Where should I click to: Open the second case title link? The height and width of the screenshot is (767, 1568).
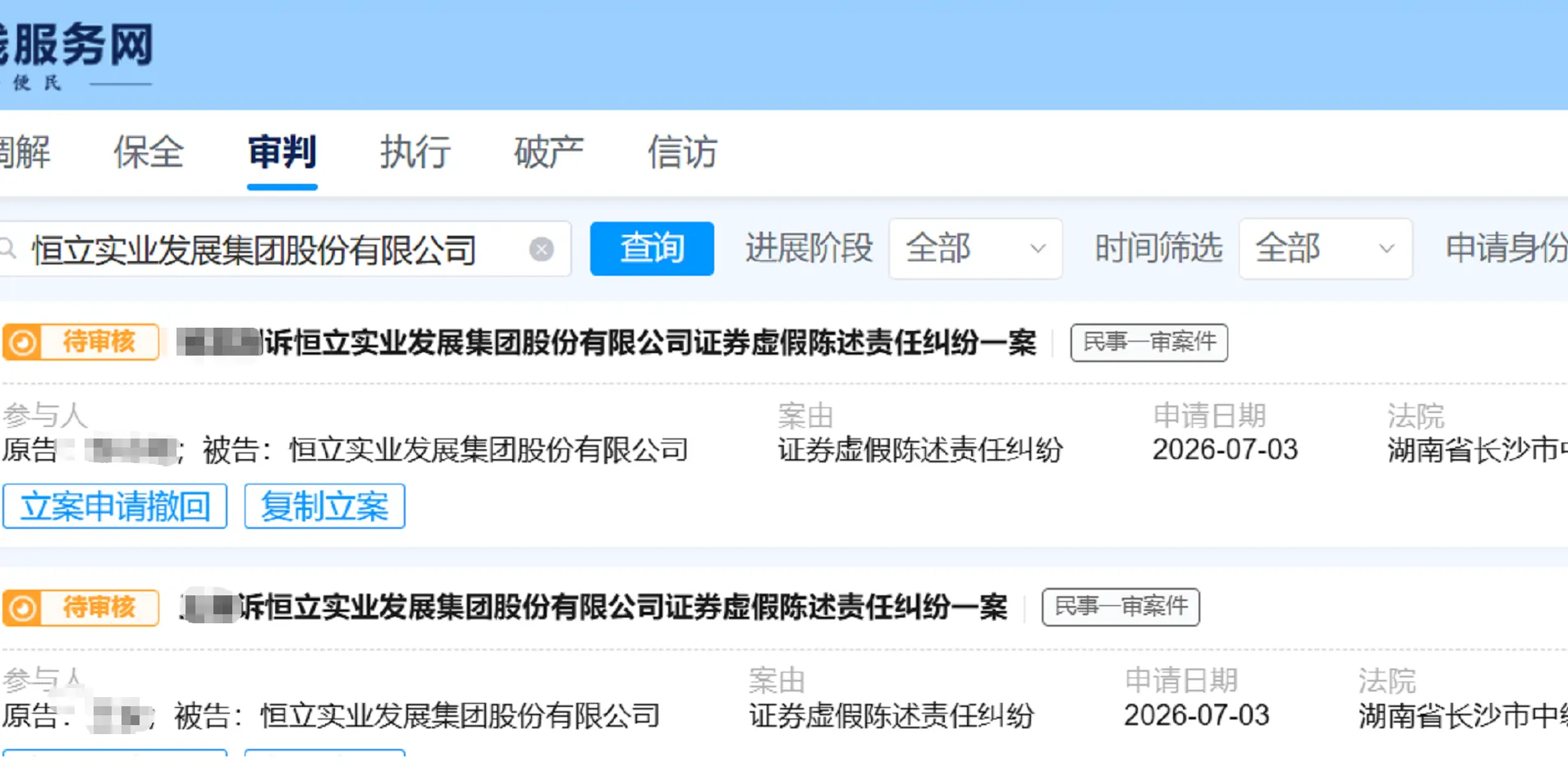(x=594, y=608)
